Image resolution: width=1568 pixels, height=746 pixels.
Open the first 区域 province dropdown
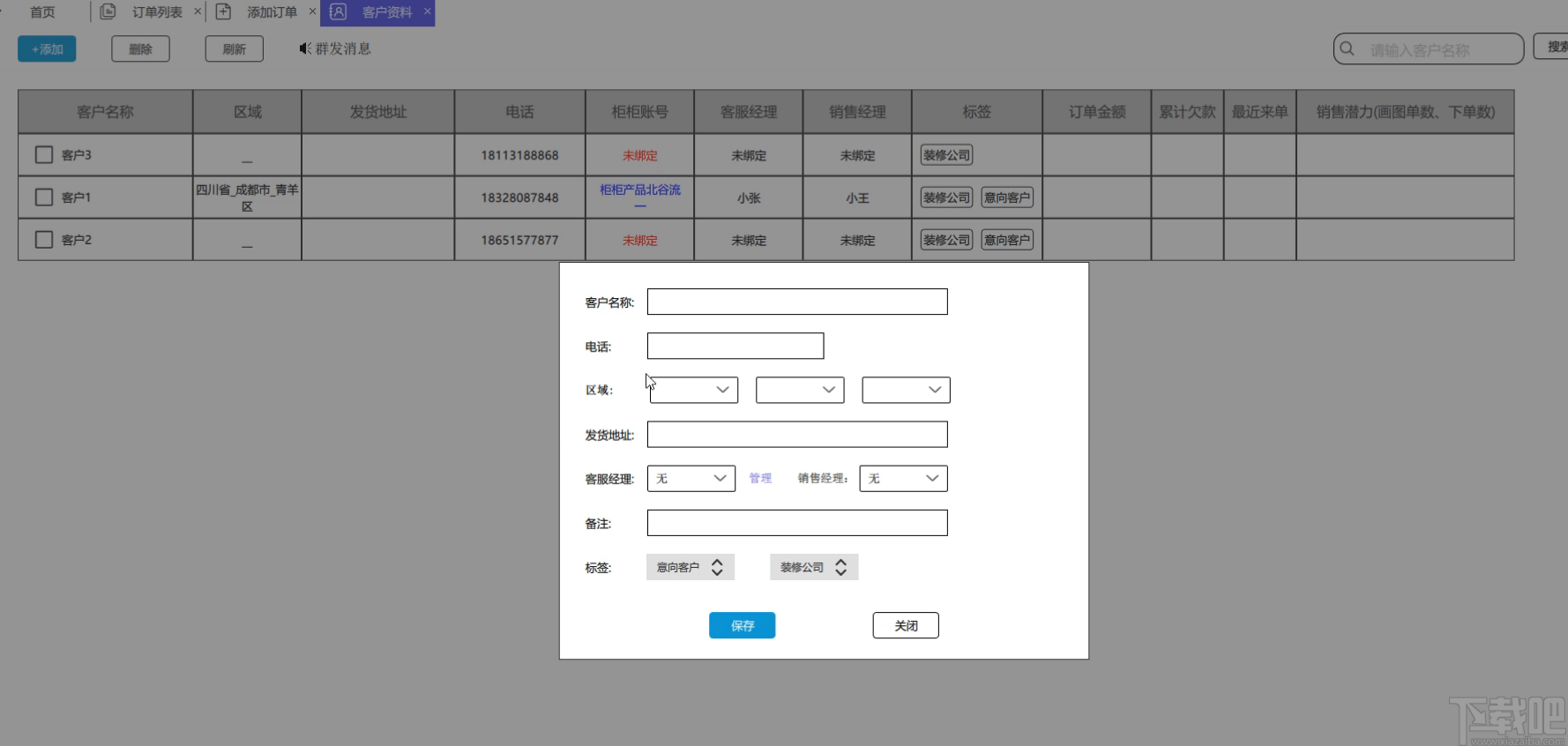point(693,390)
